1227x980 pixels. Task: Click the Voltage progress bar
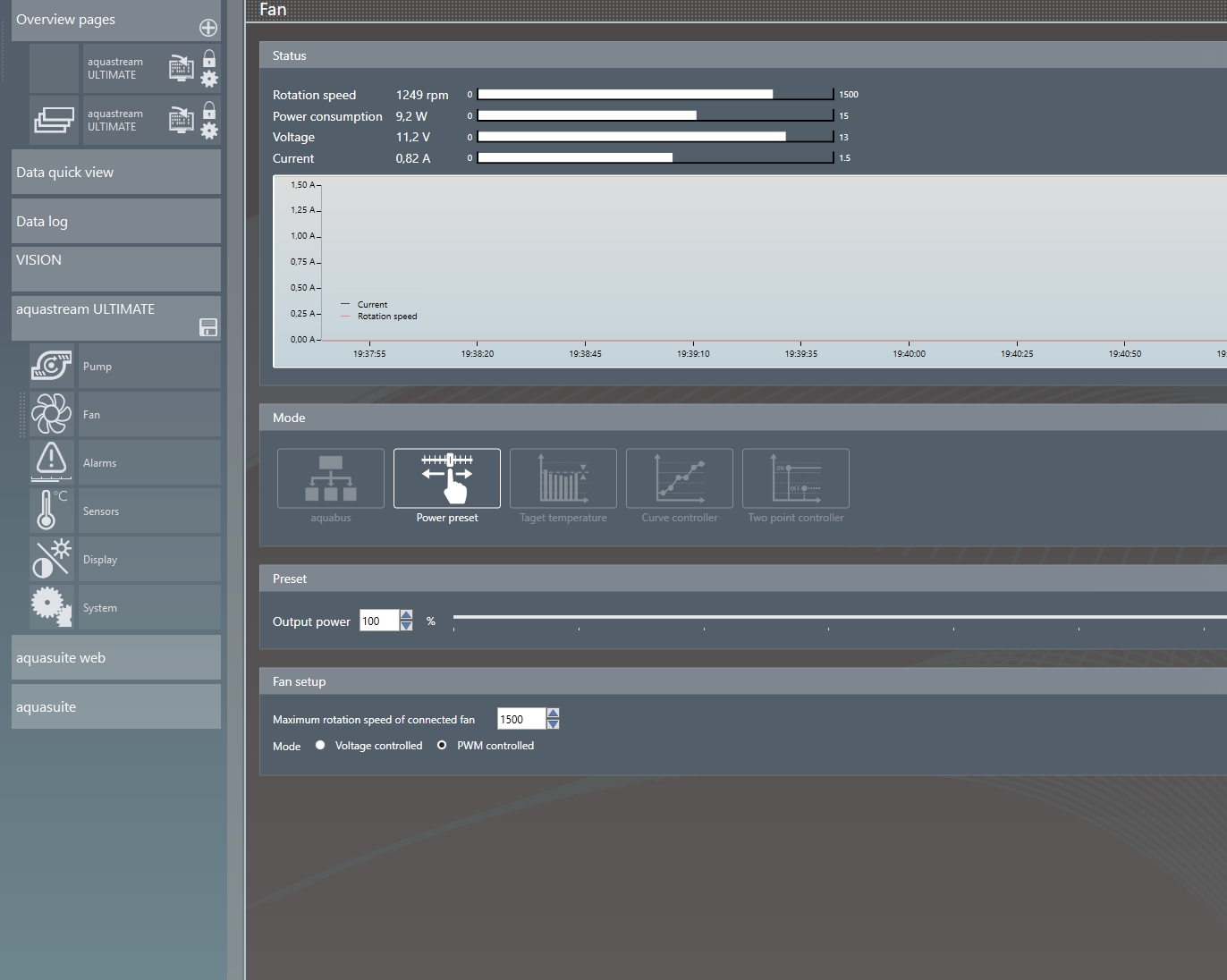[656, 137]
